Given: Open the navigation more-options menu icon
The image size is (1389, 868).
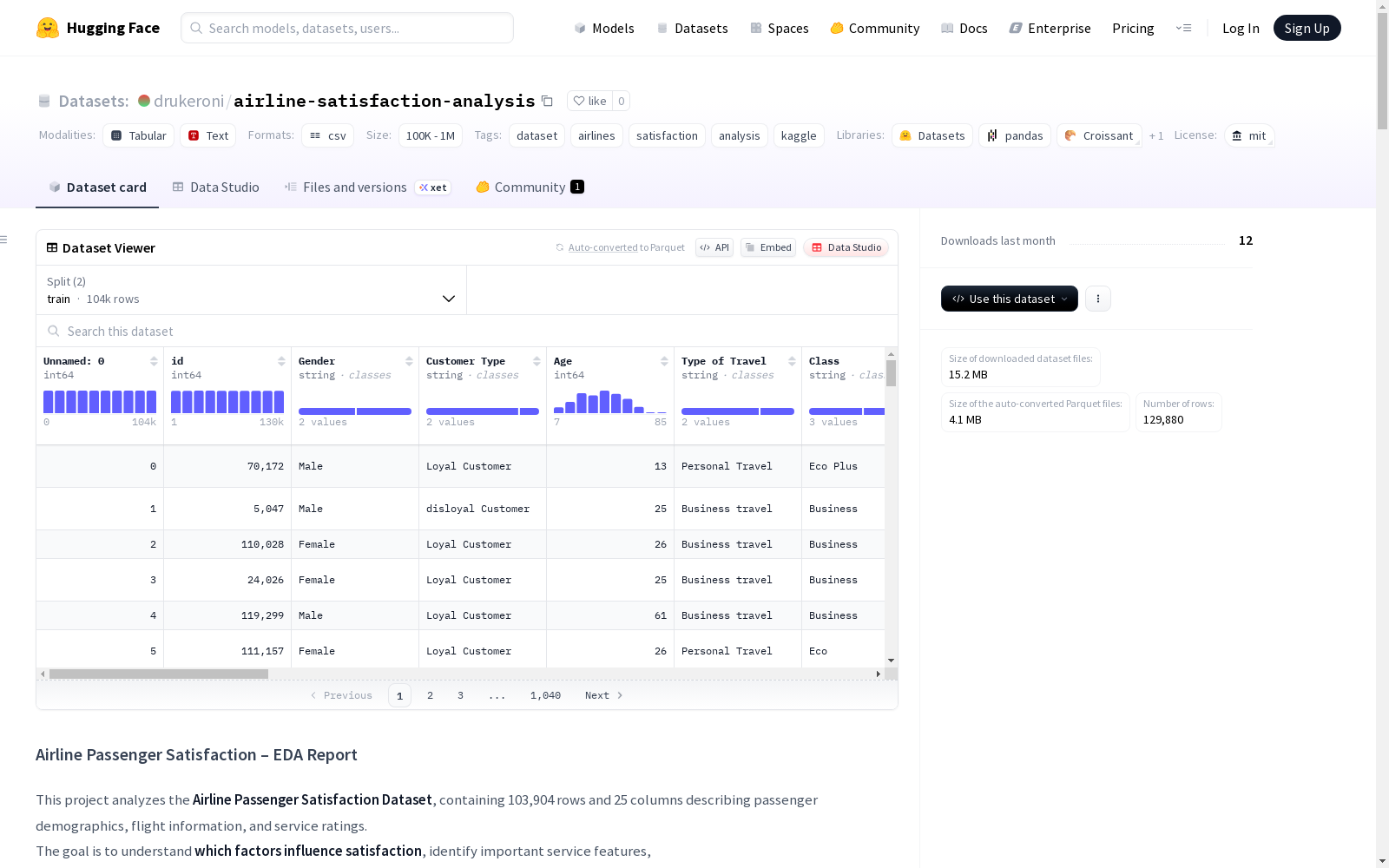Looking at the screenshot, I should tap(1183, 28).
